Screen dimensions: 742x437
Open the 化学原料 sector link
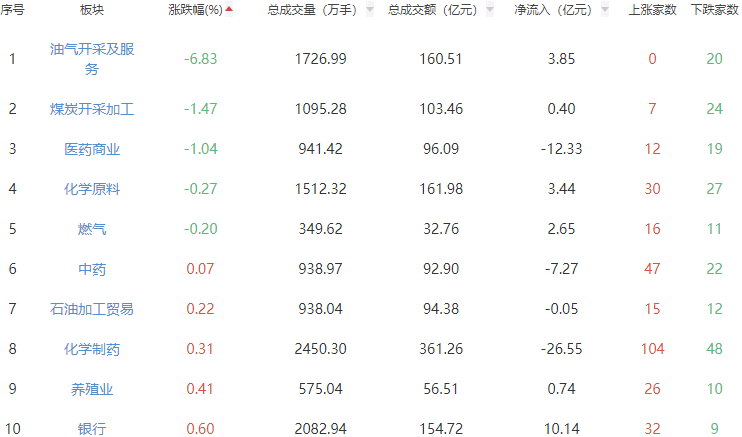click(x=92, y=188)
